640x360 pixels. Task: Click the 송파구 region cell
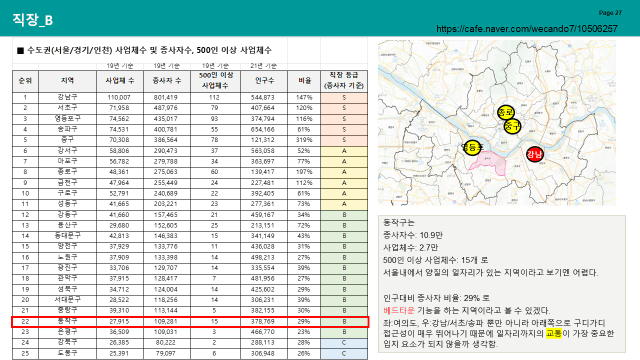point(67,129)
